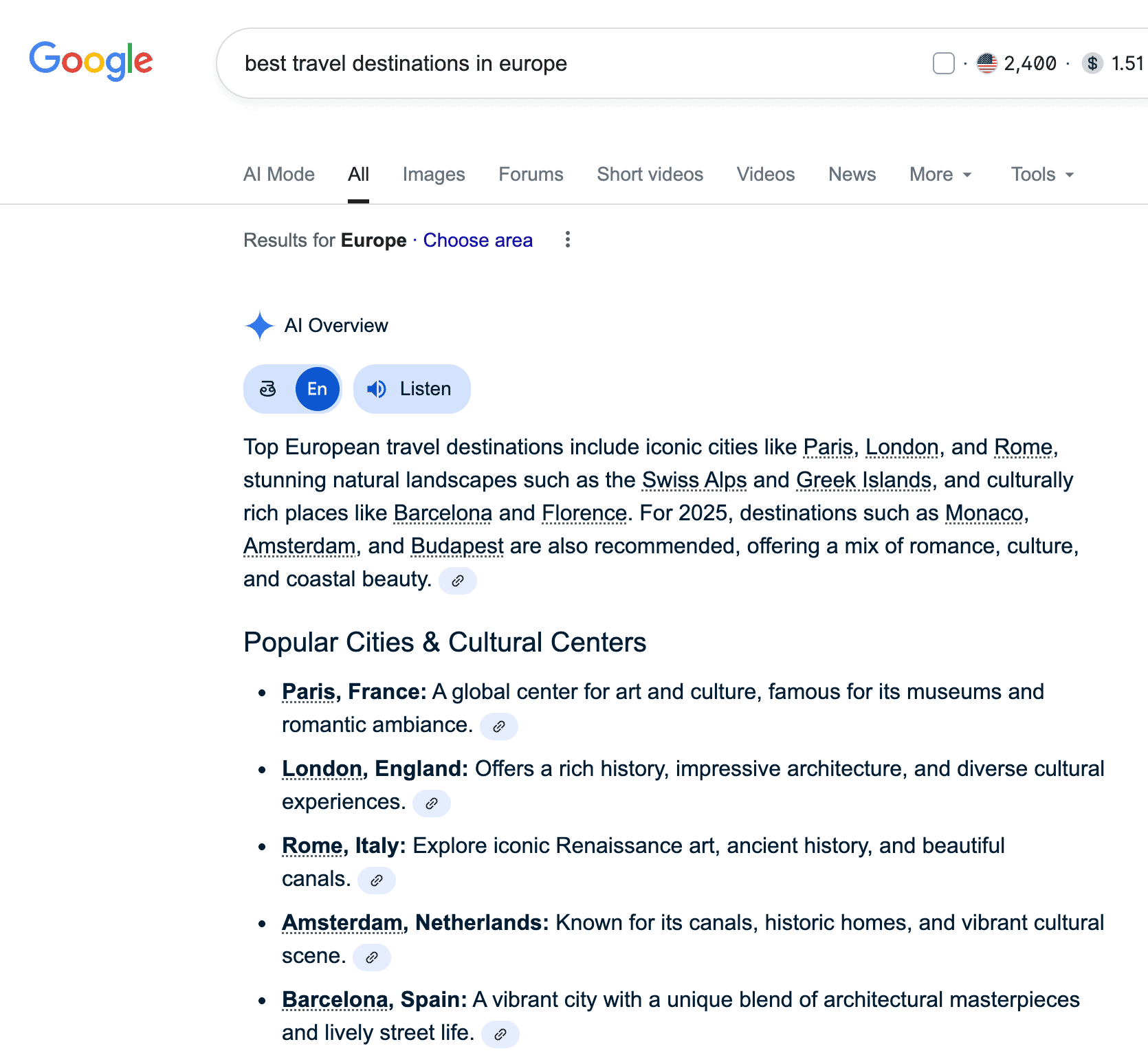Click the AI Overview sparkle icon
The width and height of the screenshot is (1148, 1064).
(x=260, y=326)
